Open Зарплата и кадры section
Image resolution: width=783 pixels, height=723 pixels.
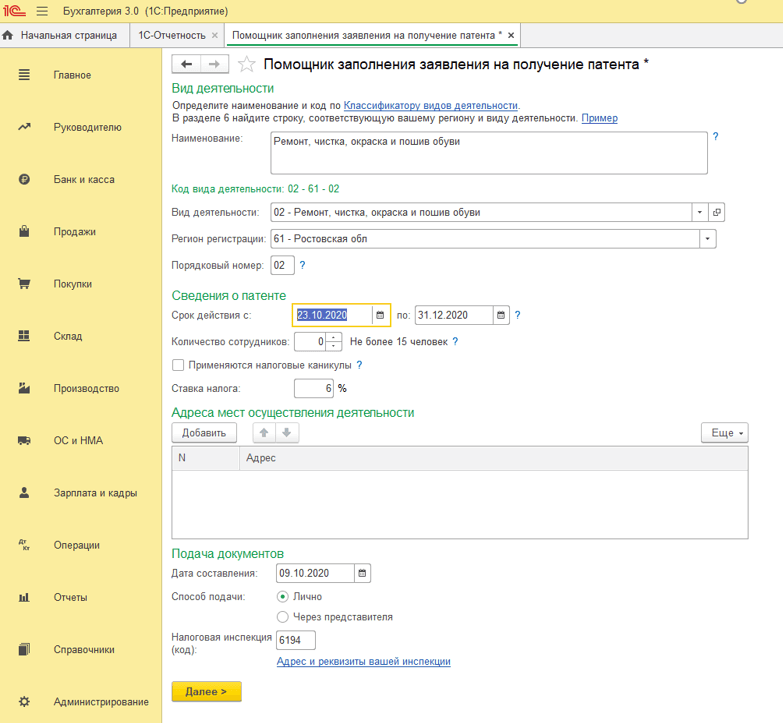pyautogui.click(x=95, y=493)
